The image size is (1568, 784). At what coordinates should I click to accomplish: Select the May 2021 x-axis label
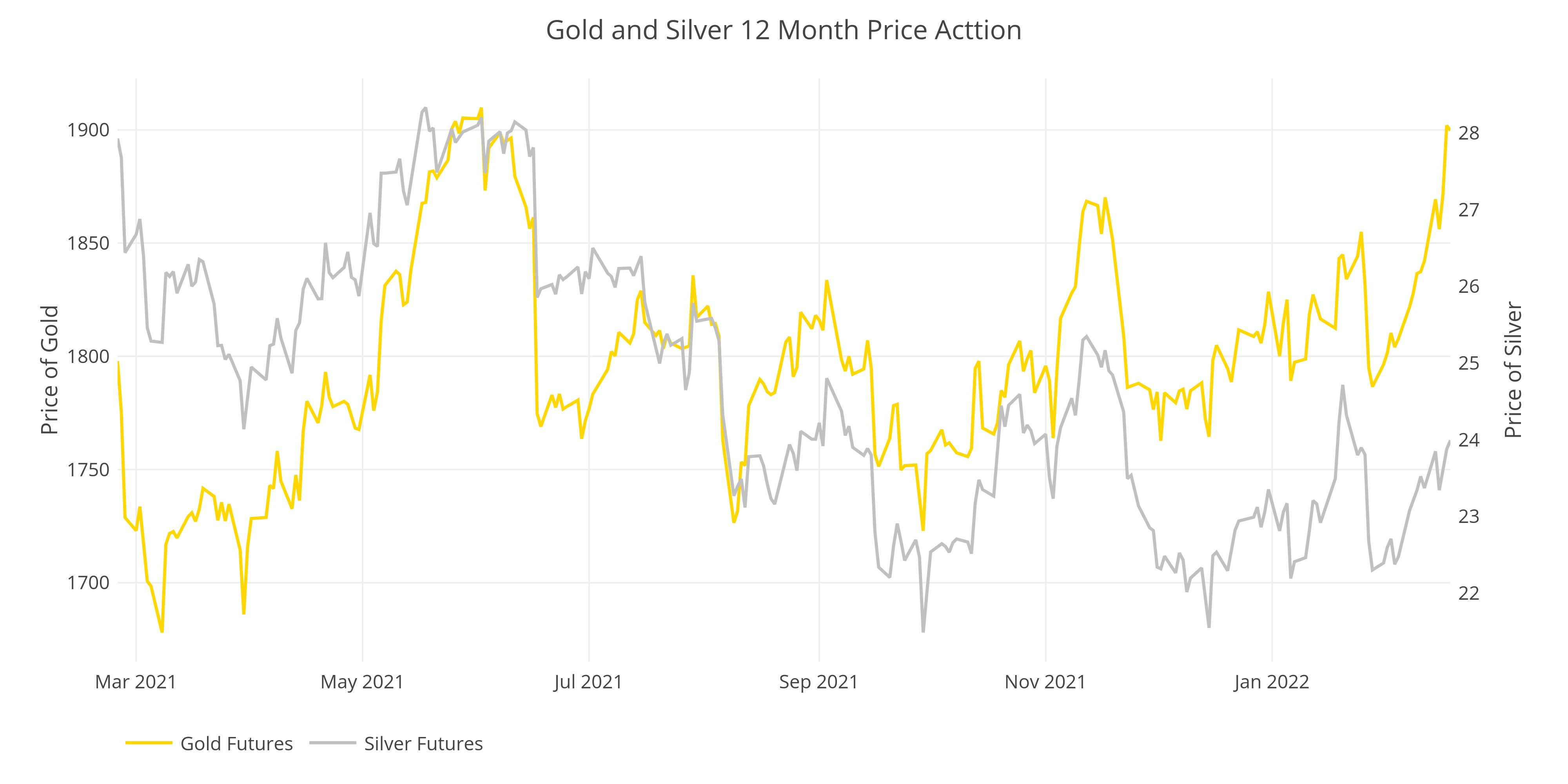362,682
